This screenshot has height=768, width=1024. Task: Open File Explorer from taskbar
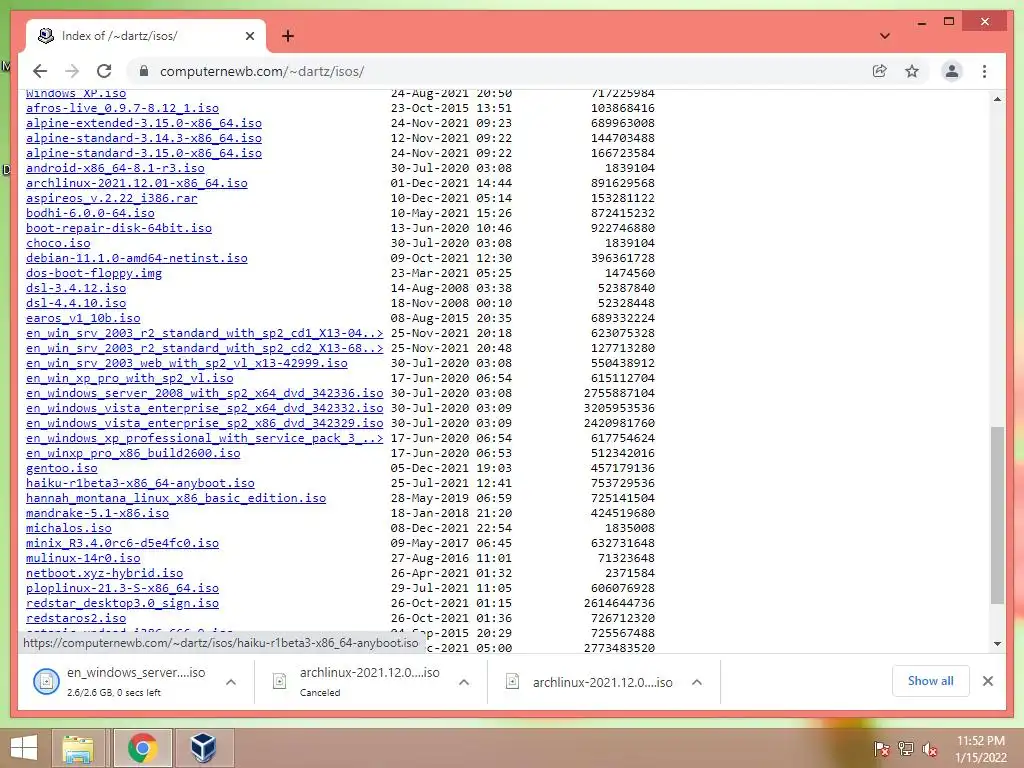(78, 748)
